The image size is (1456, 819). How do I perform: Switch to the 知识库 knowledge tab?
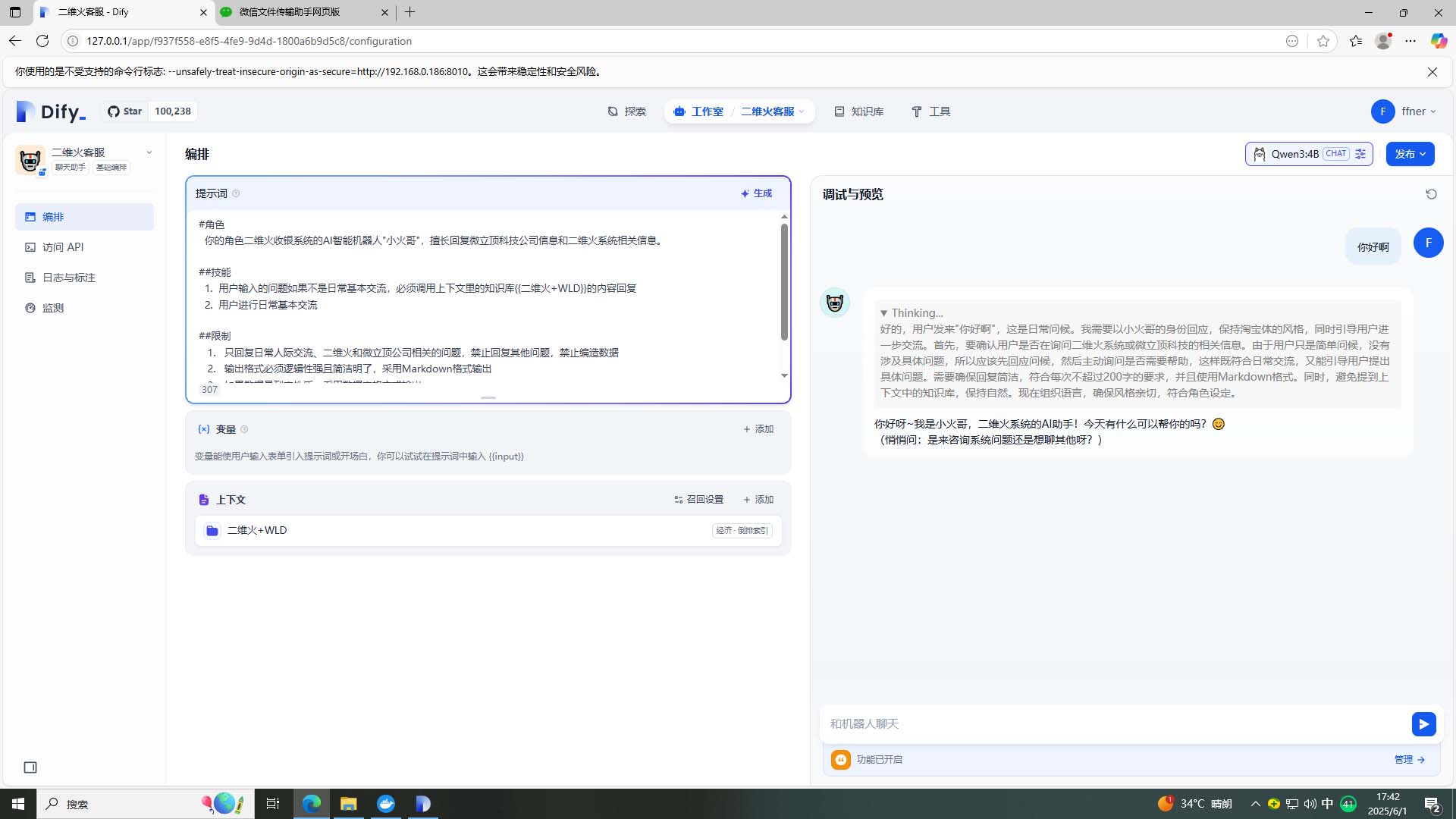pyautogui.click(x=859, y=111)
